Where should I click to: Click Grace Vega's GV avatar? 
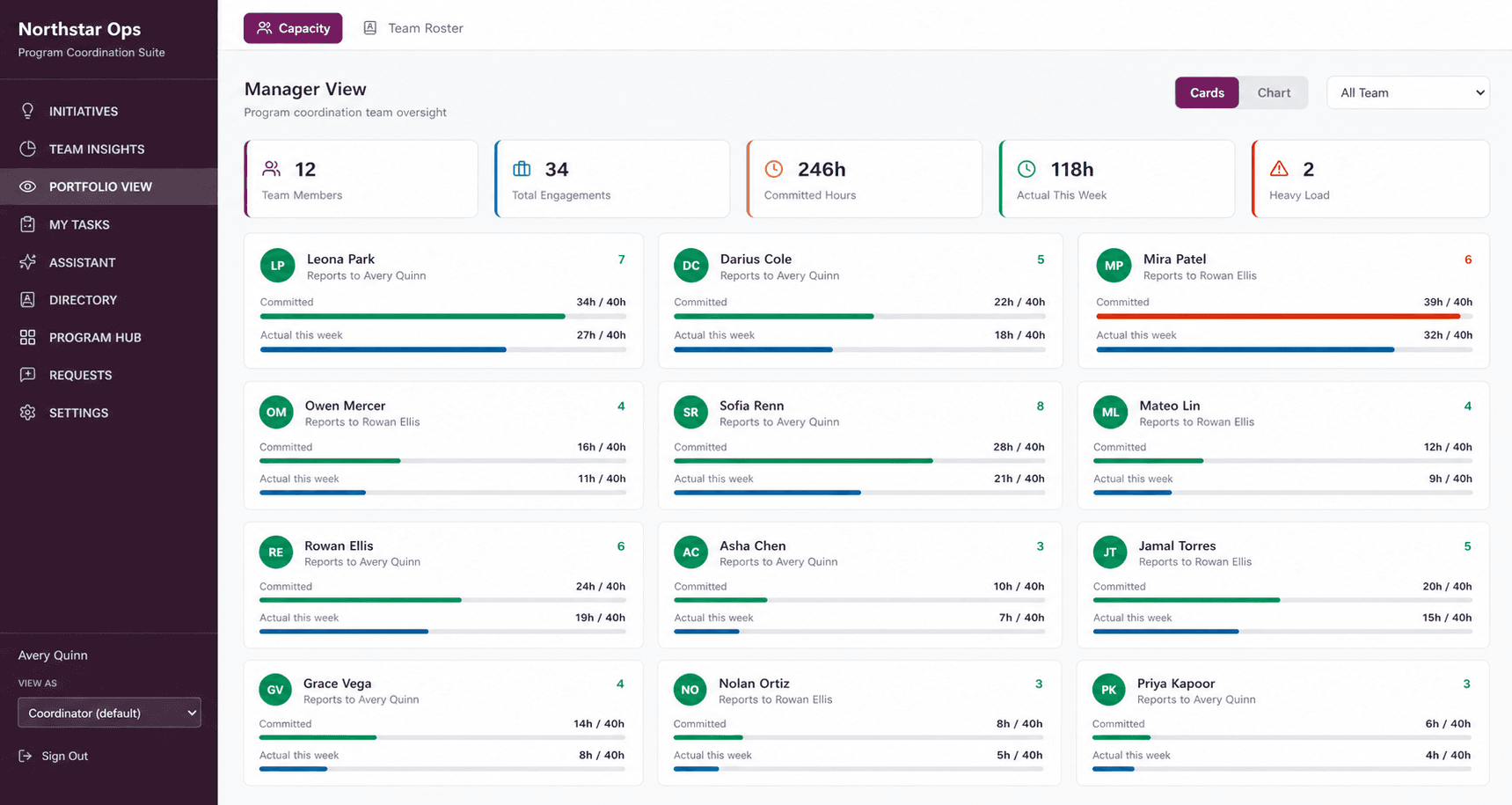(275, 690)
